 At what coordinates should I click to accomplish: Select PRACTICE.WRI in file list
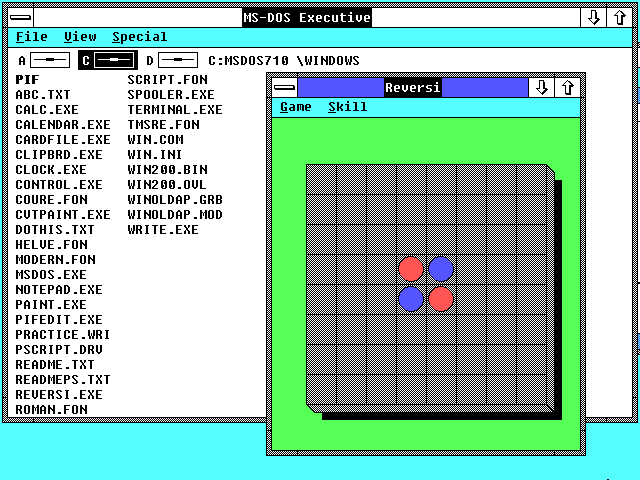click(x=63, y=335)
